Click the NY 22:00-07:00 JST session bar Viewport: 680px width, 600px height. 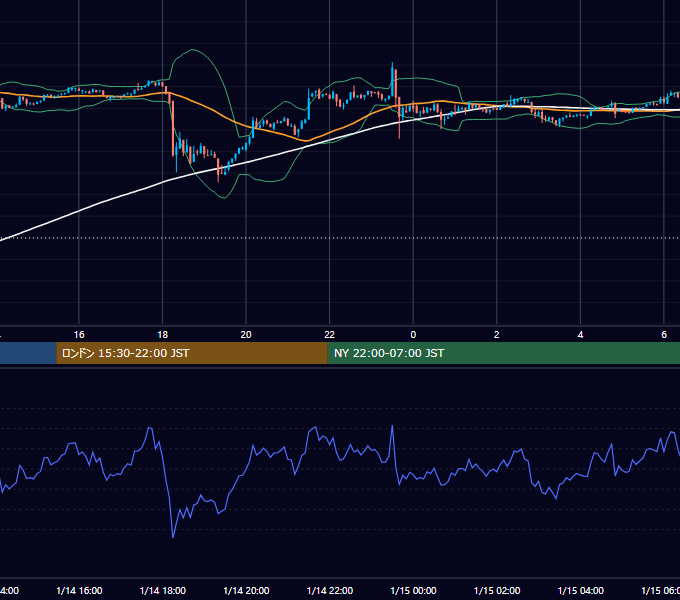click(503, 353)
